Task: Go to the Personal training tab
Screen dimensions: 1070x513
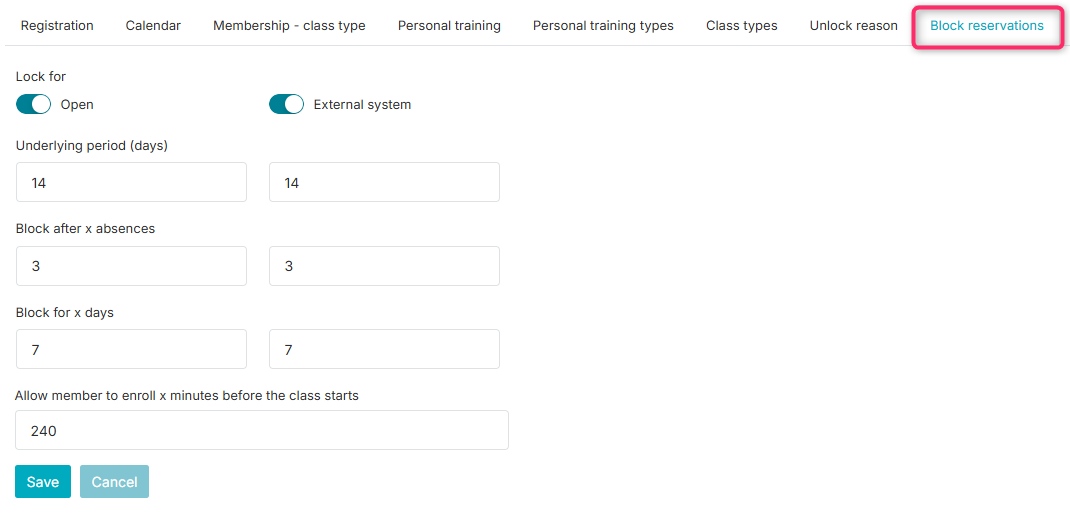Action: point(449,26)
